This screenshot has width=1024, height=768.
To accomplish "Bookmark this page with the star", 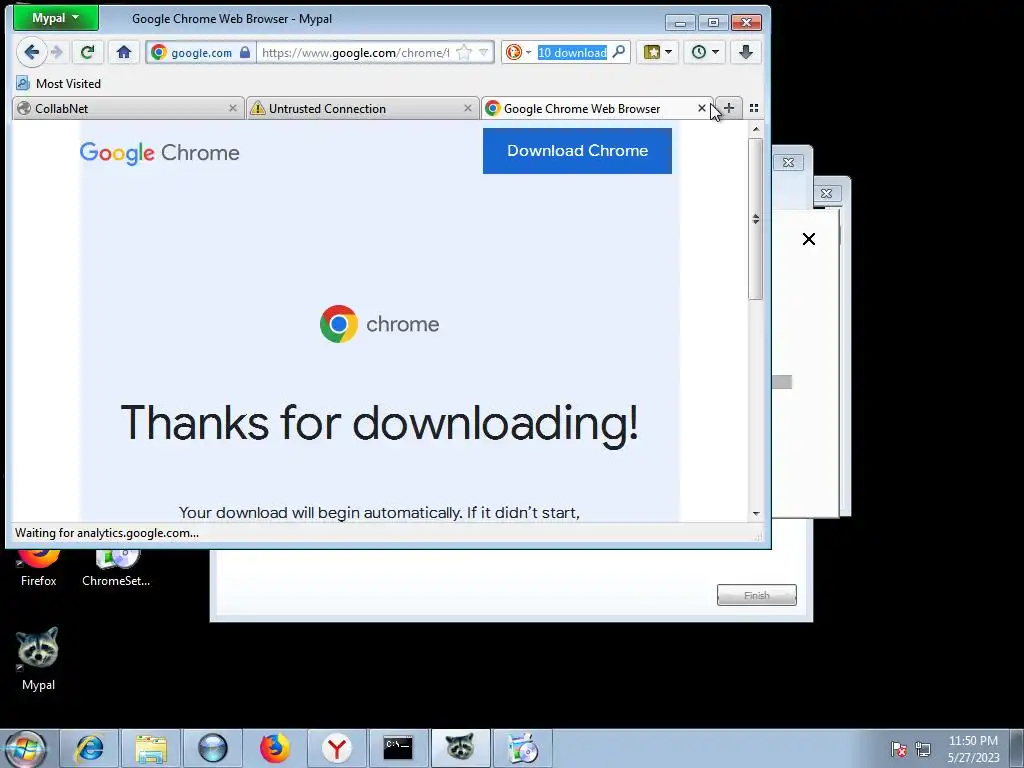I will click(x=464, y=52).
